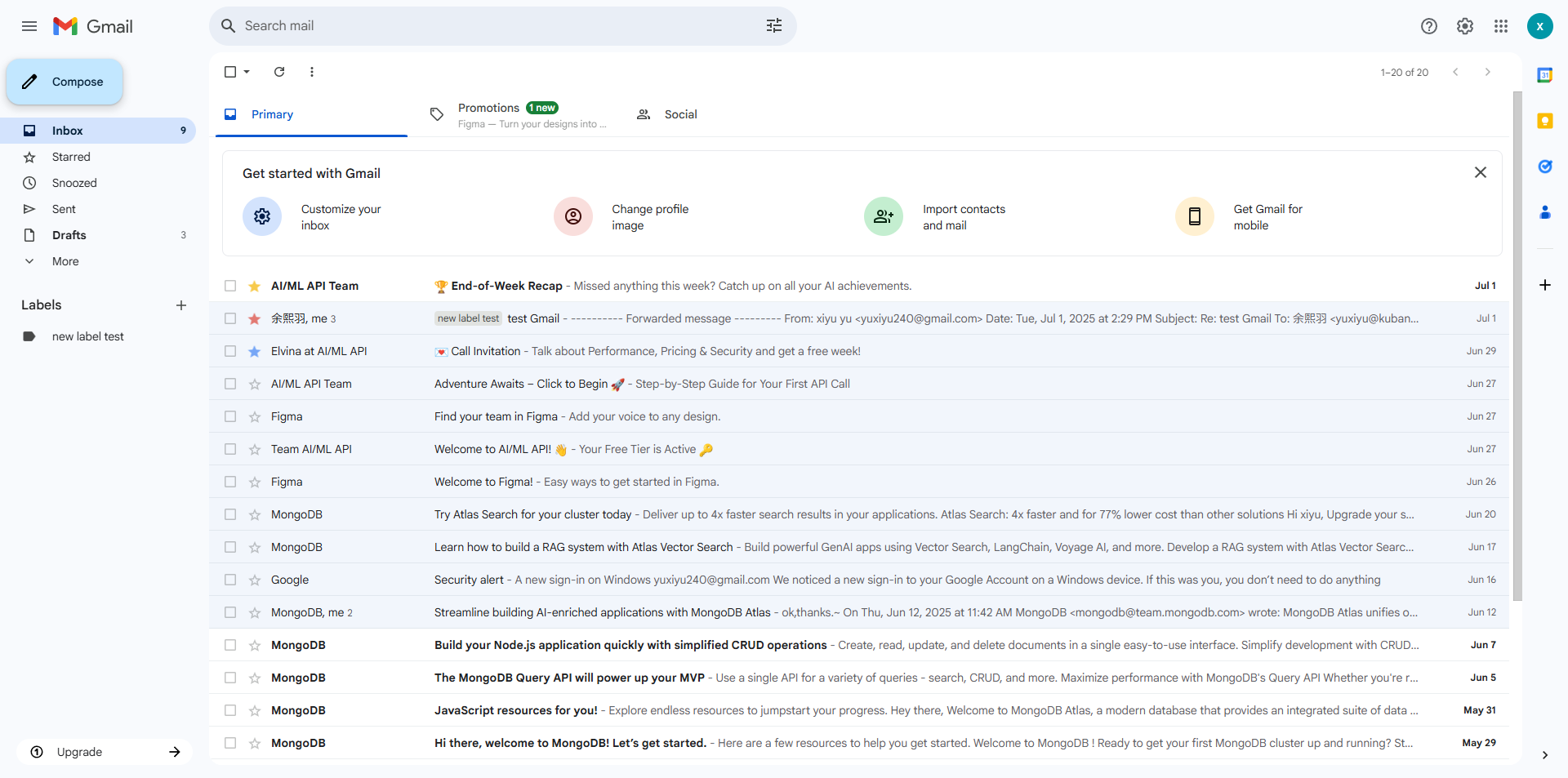This screenshot has height=778, width=1568.
Task: Open Google apps grid
Action: pyautogui.click(x=1501, y=26)
